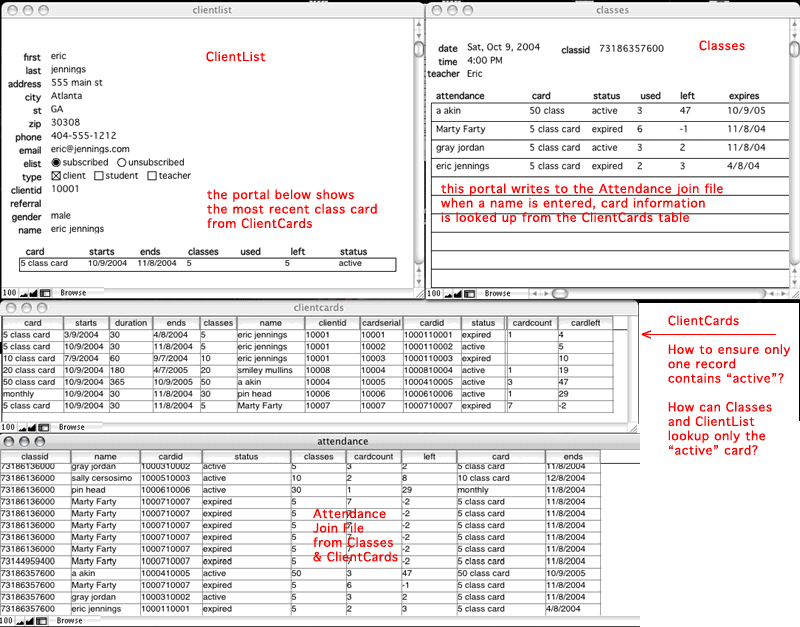Click the time field '4:00 PM'
The width and height of the screenshot is (800, 627).
click(x=485, y=61)
